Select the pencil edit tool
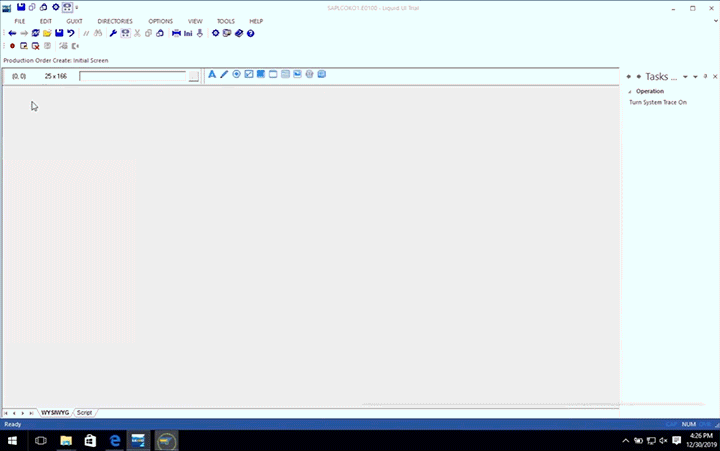This screenshot has width=720, height=451. pyautogui.click(x=224, y=75)
